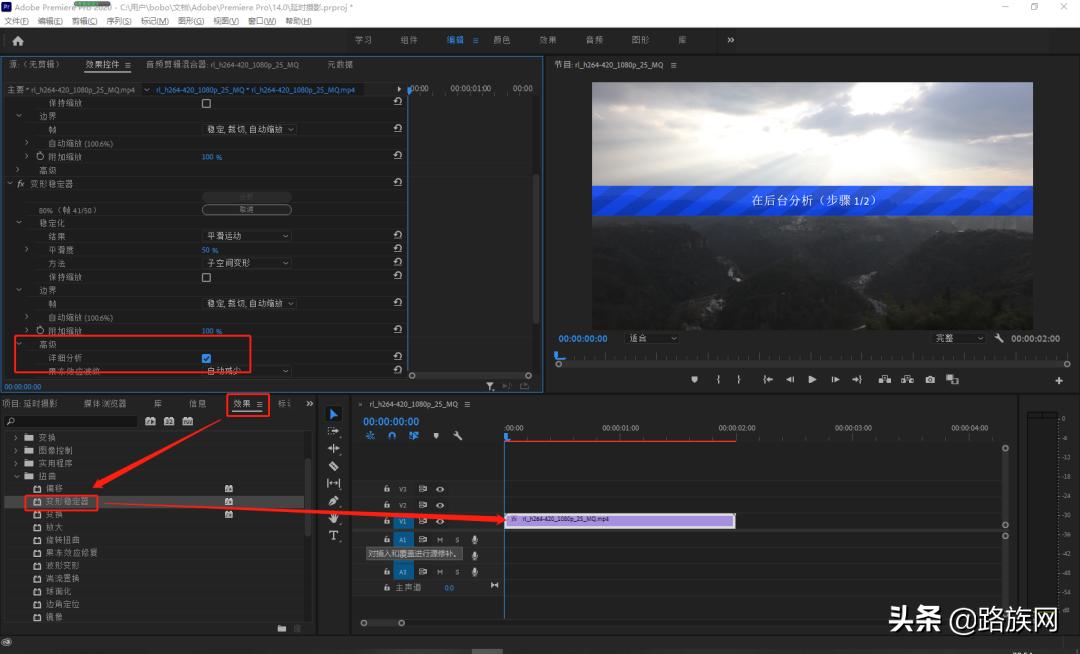Screen dimensions: 1080x654
Task: Select the Snap magnet icon in timeline
Action: [392, 435]
